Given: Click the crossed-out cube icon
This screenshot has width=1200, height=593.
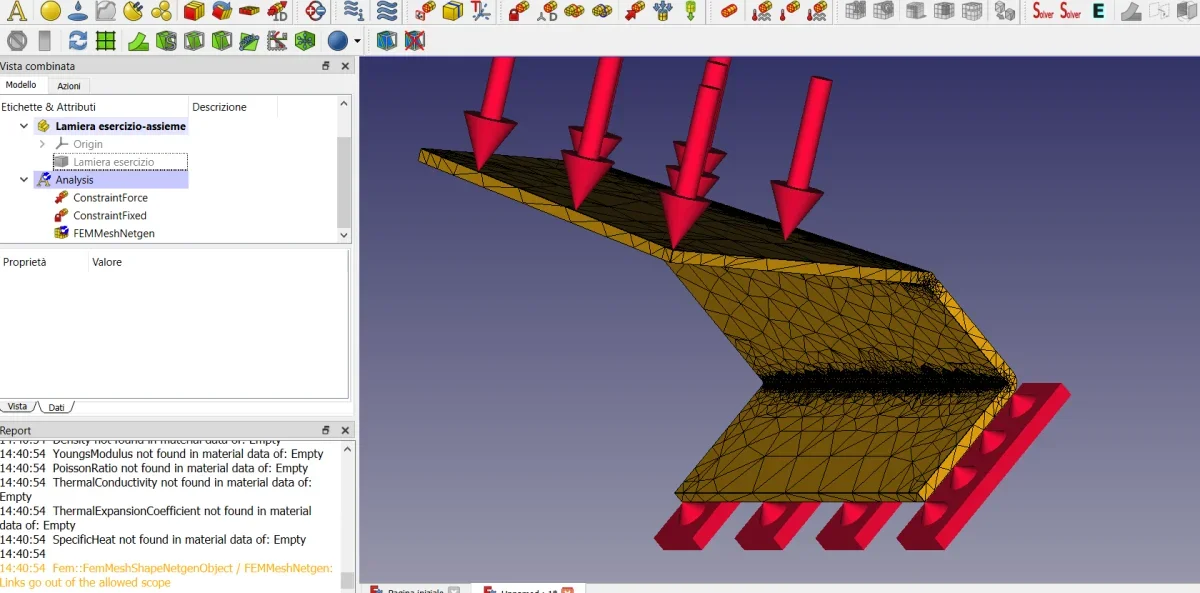Looking at the screenshot, I should click(413, 41).
